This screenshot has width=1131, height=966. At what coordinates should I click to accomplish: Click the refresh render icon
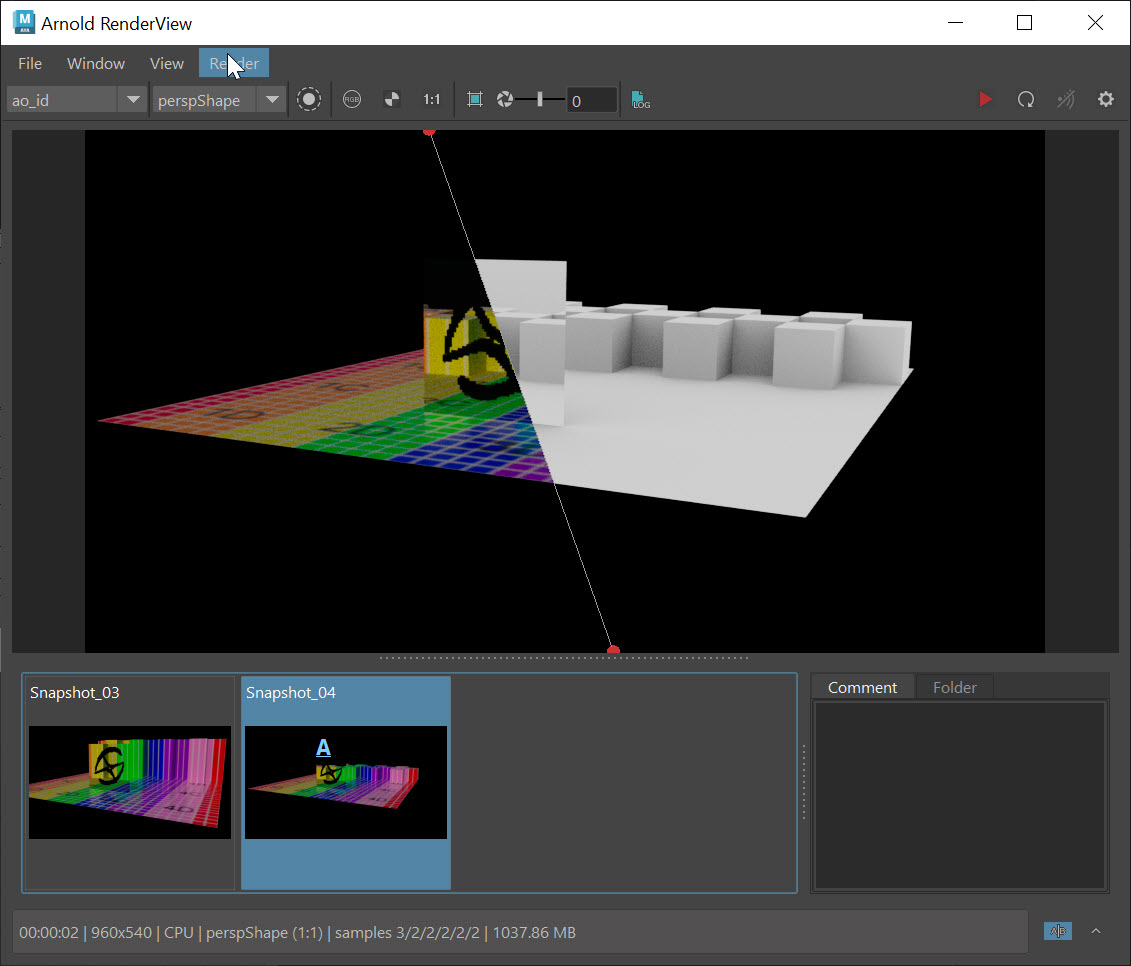point(1025,99)
